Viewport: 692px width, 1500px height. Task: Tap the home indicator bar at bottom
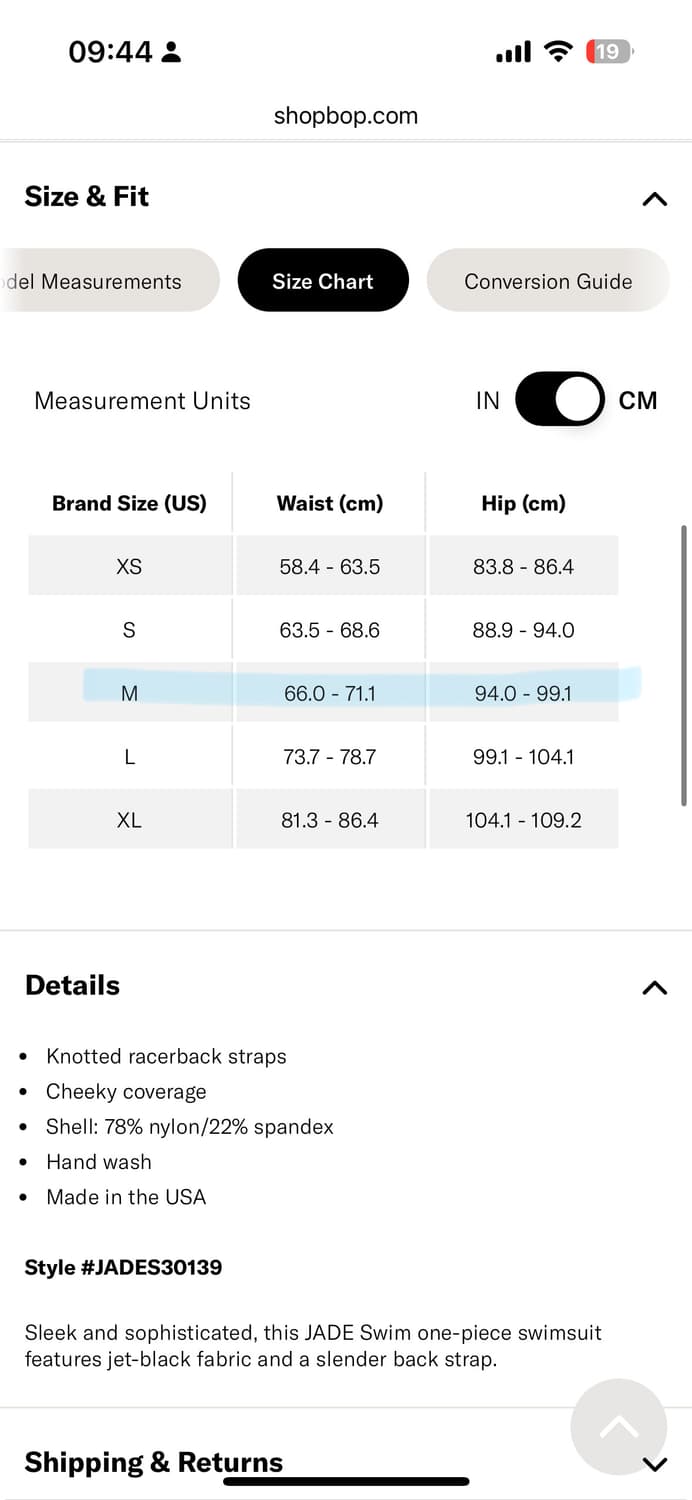(346, 1481)
